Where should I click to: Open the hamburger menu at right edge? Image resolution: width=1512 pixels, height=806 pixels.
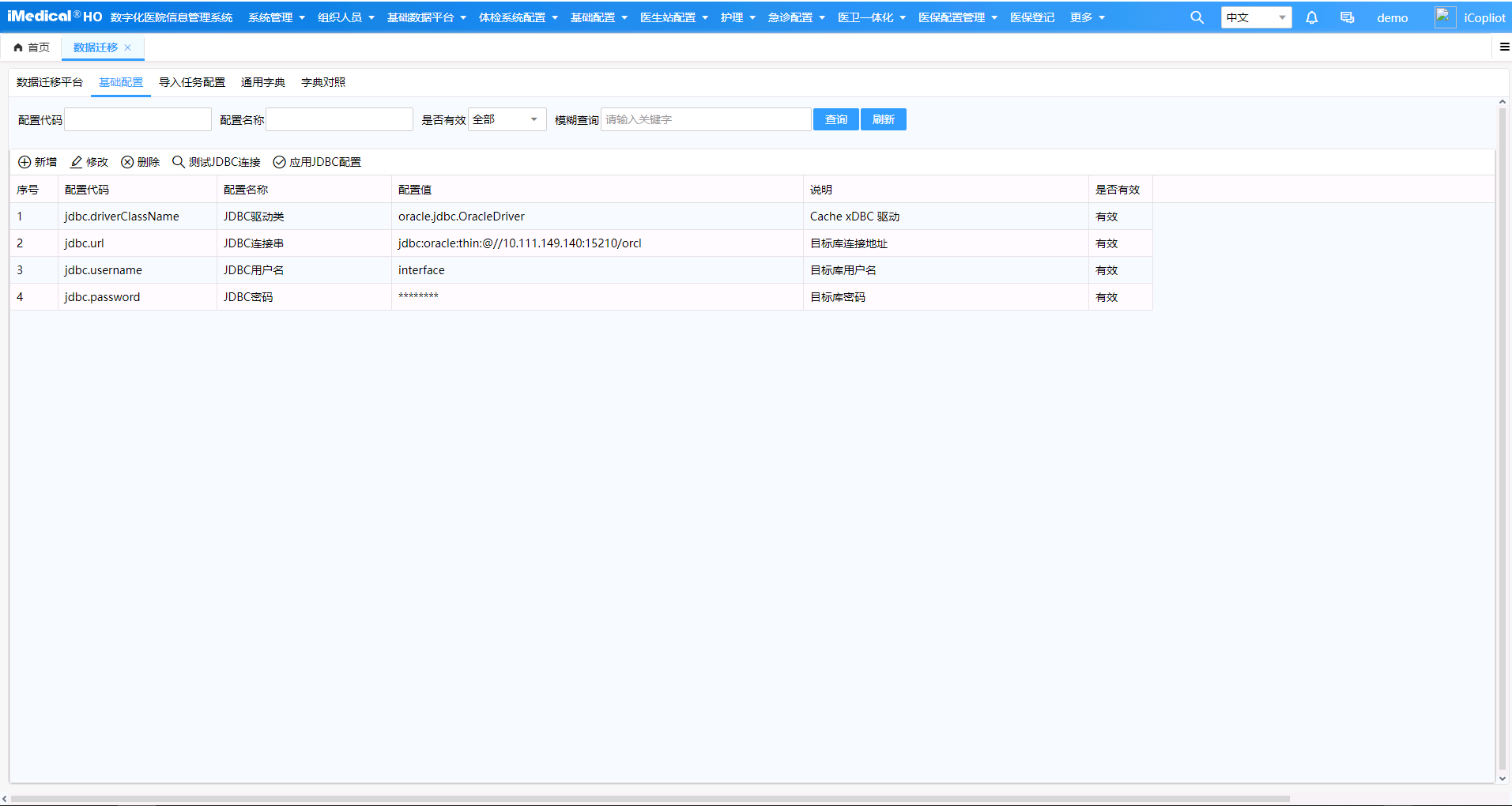tap(1504, 47)
